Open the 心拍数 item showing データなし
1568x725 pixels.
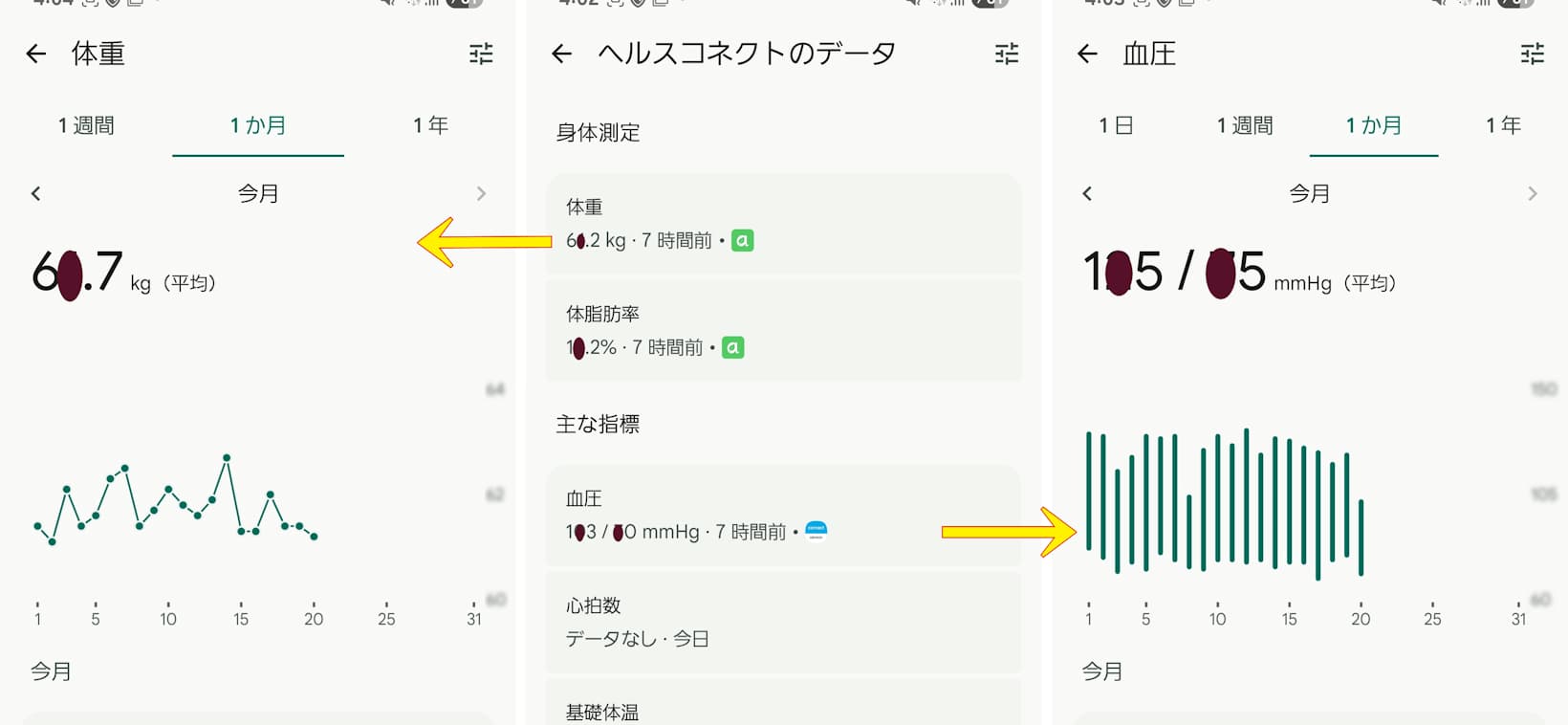click(x=784, y=622)
